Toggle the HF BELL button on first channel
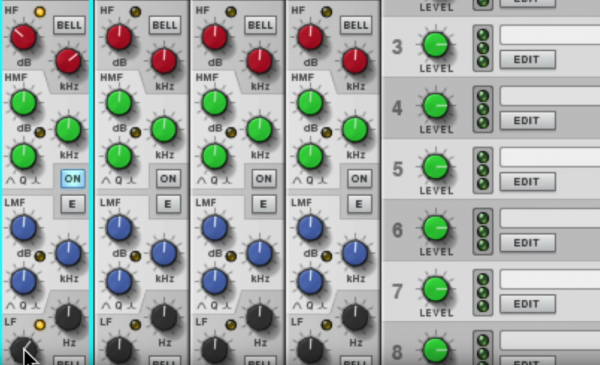Screen dimensions: 600x365 click(69, 26)
